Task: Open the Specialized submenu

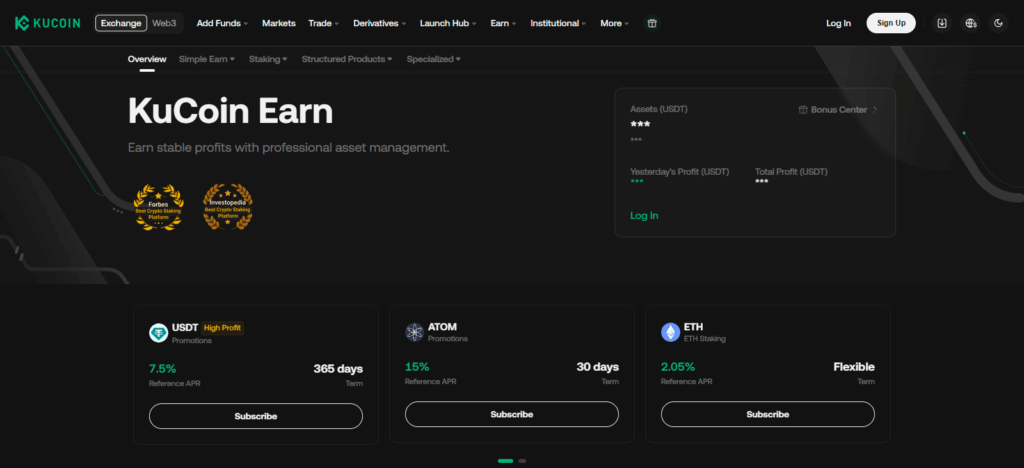Action: [434, 59]
